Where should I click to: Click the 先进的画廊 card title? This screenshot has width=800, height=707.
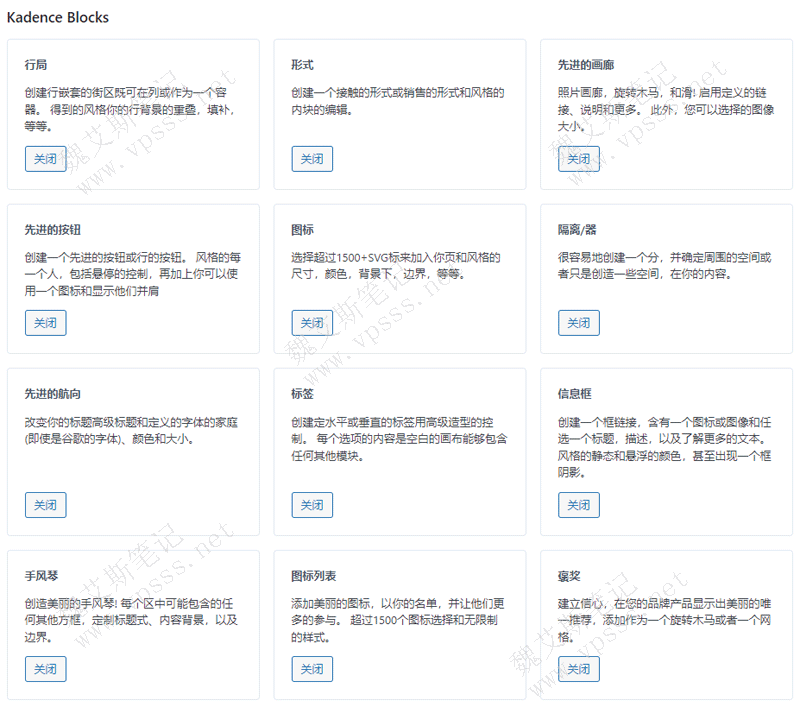tap(586, 65)
